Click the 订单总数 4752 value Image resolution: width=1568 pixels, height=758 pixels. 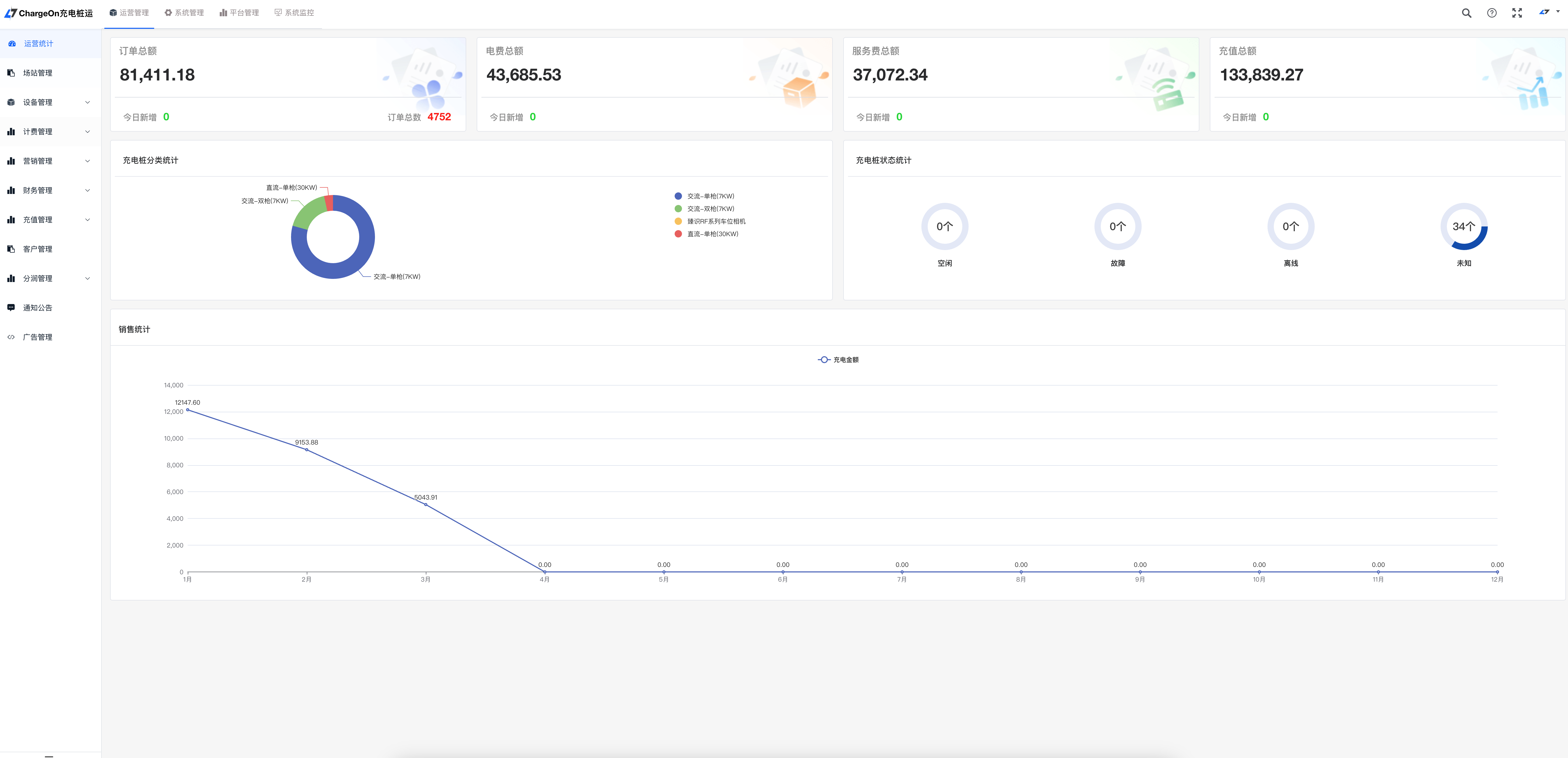[x=439, y=117]
